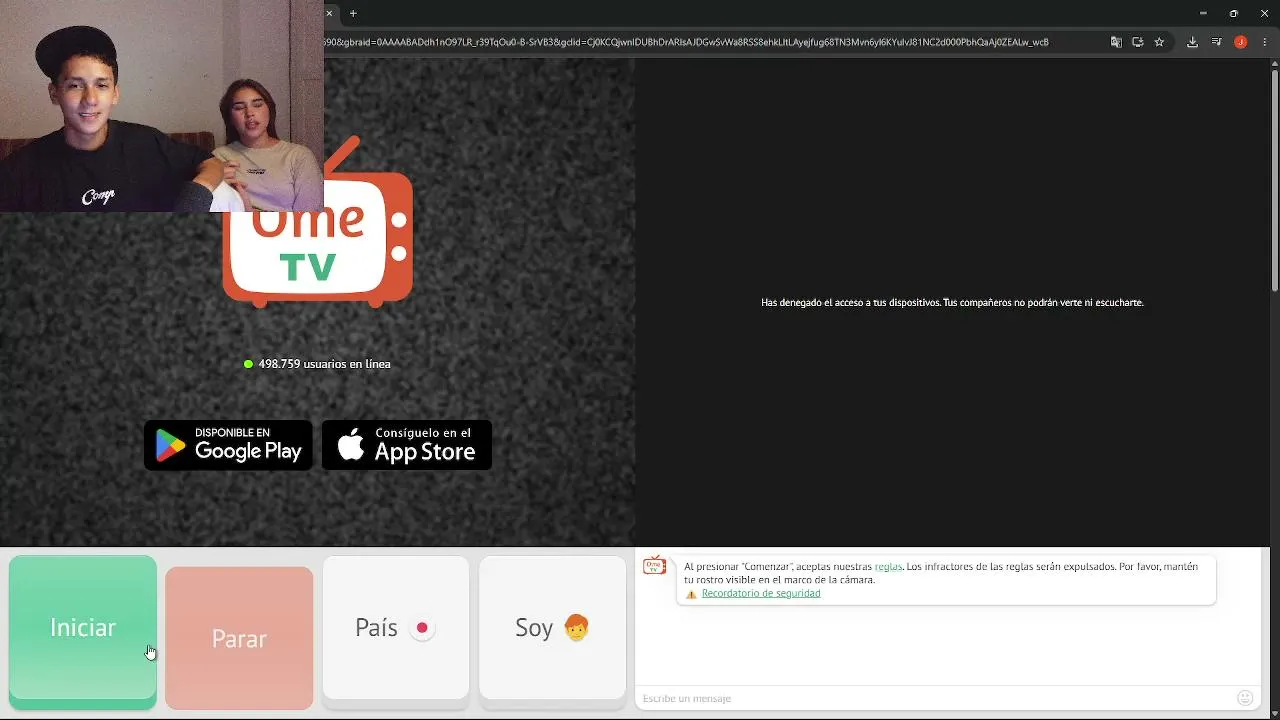Restore down the browser window

(x=1234, y=13)
